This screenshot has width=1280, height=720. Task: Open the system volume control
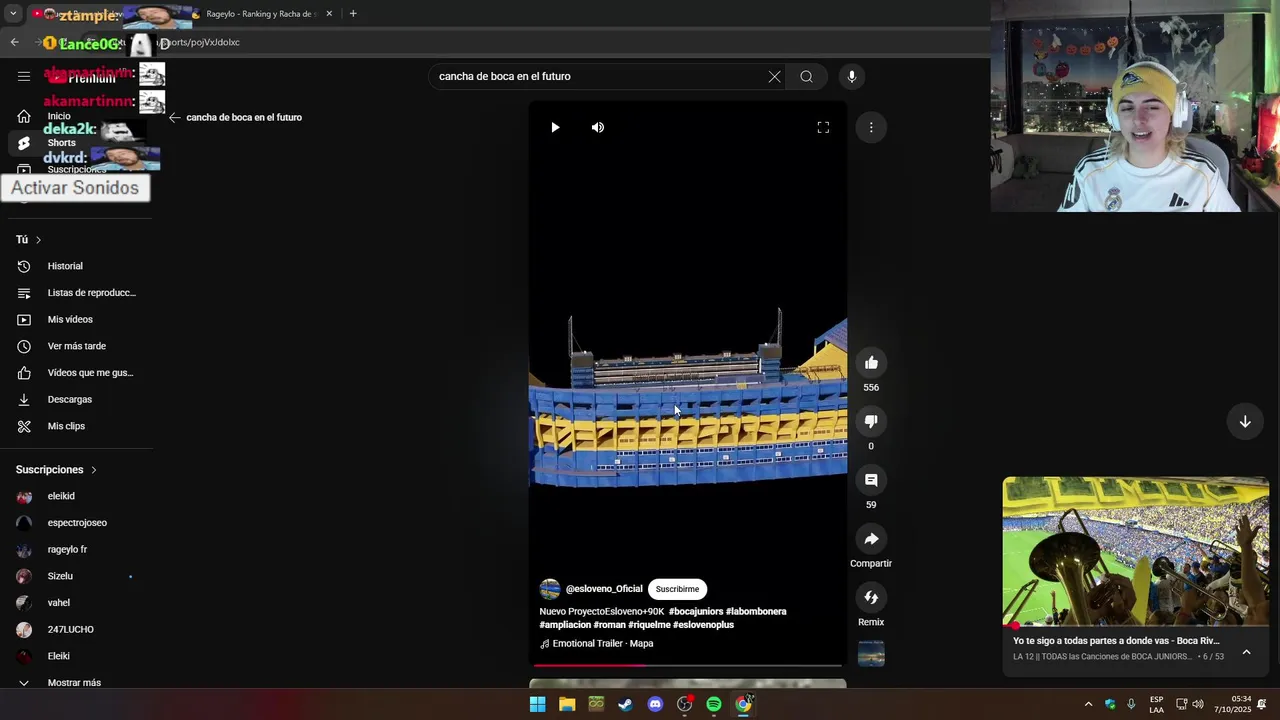(1198, 704)
